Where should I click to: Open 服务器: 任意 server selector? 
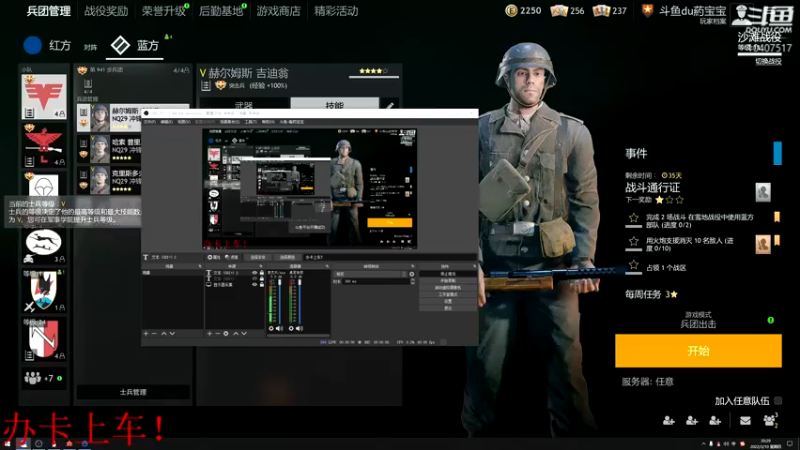[647, 382]
